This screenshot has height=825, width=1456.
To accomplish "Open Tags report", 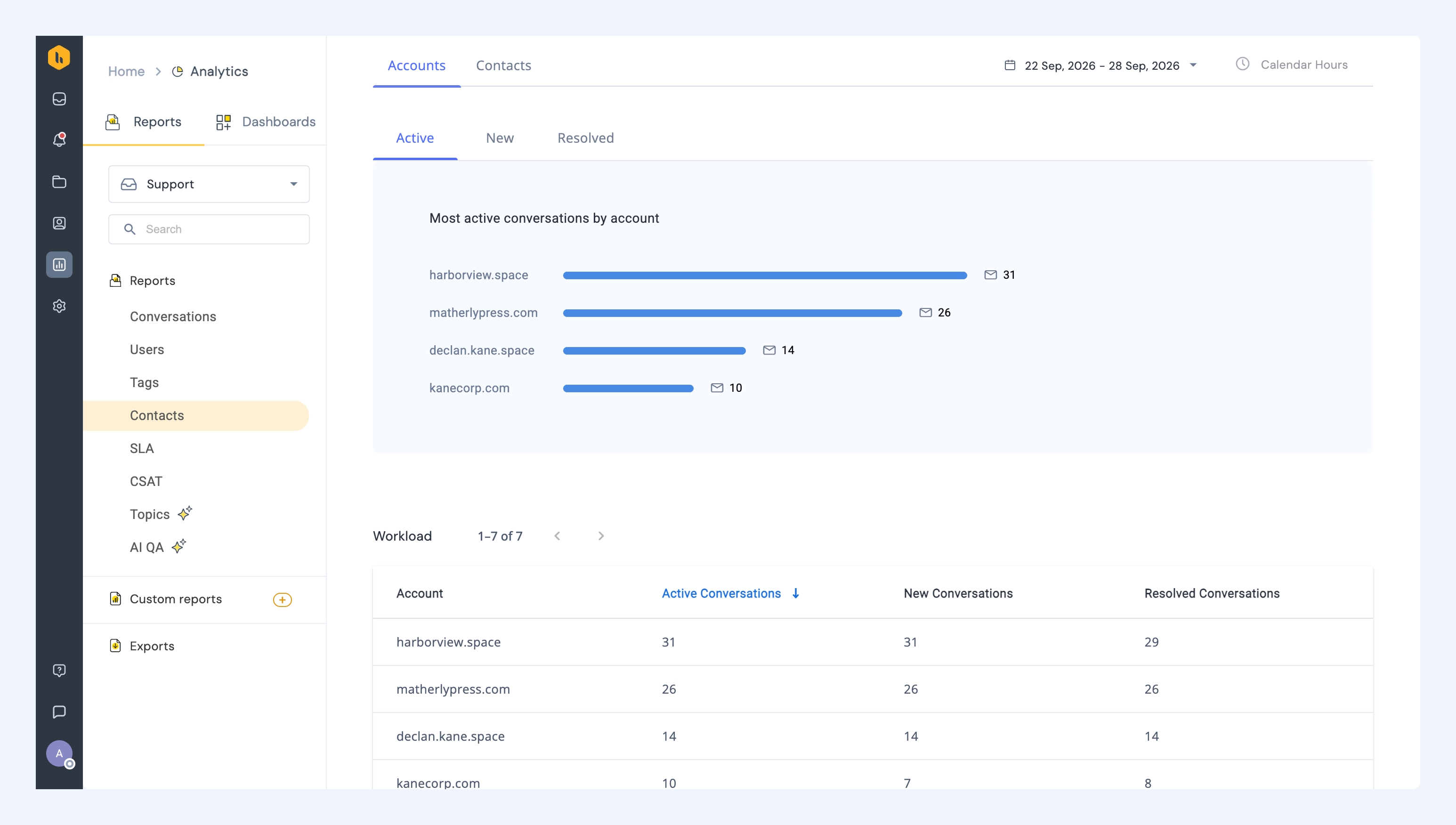I will pyautogui.click(x=144, y=382).
